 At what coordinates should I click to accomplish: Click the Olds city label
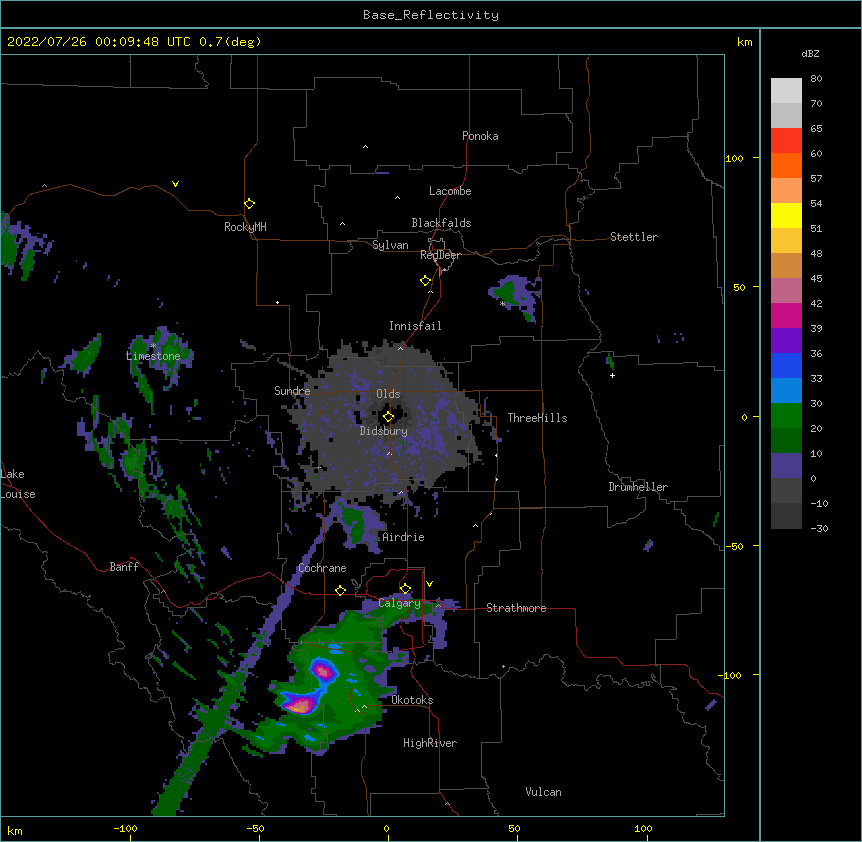388,394
